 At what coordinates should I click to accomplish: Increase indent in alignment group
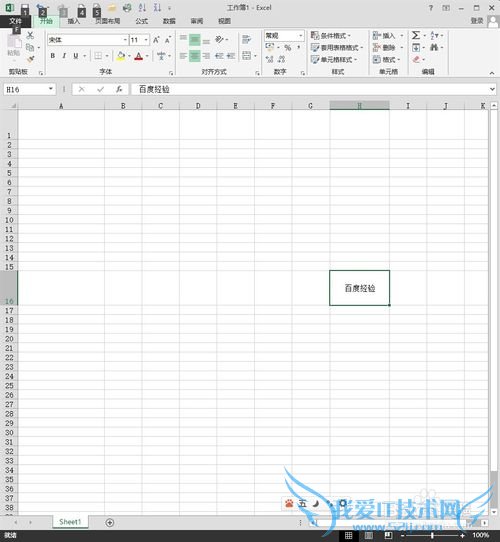point(231,56)
